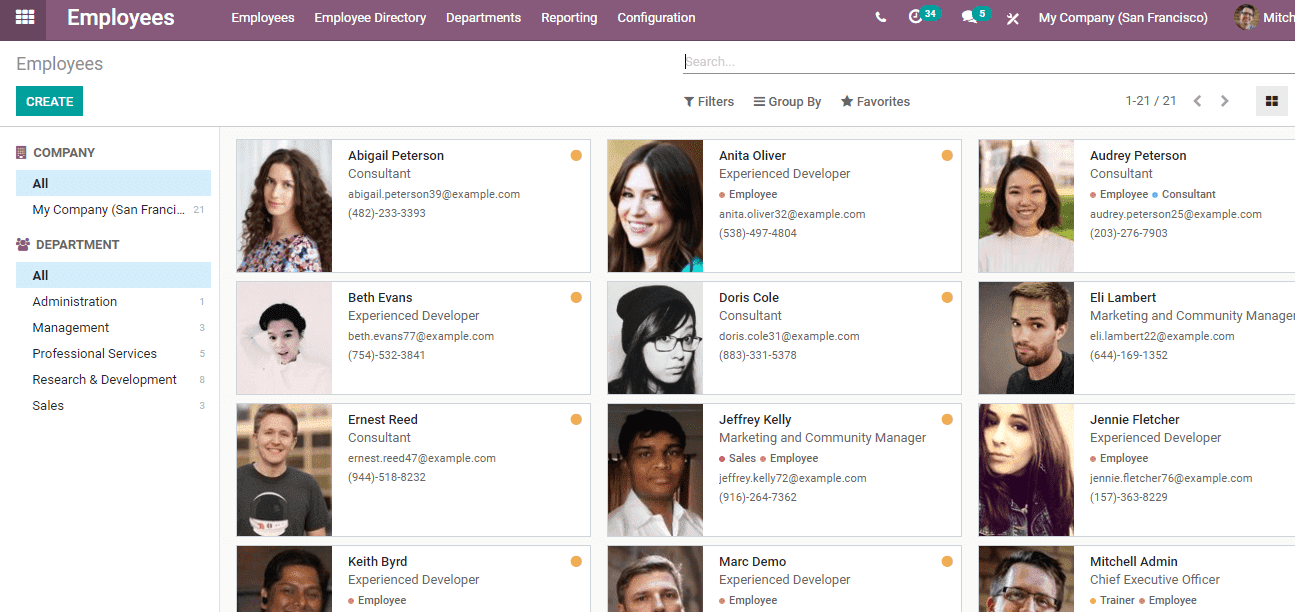
Task: Open Abigail Peterson's photo thumbnail
Action: 284,206
